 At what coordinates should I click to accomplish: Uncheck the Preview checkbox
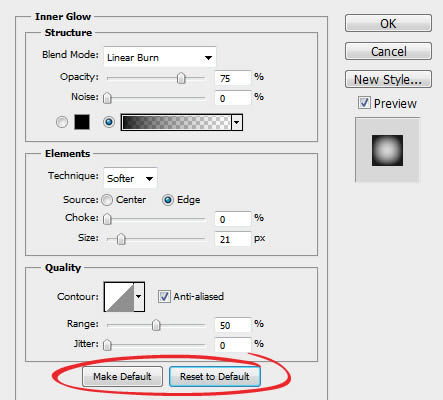pyautogui.click(x=364, y=103)
